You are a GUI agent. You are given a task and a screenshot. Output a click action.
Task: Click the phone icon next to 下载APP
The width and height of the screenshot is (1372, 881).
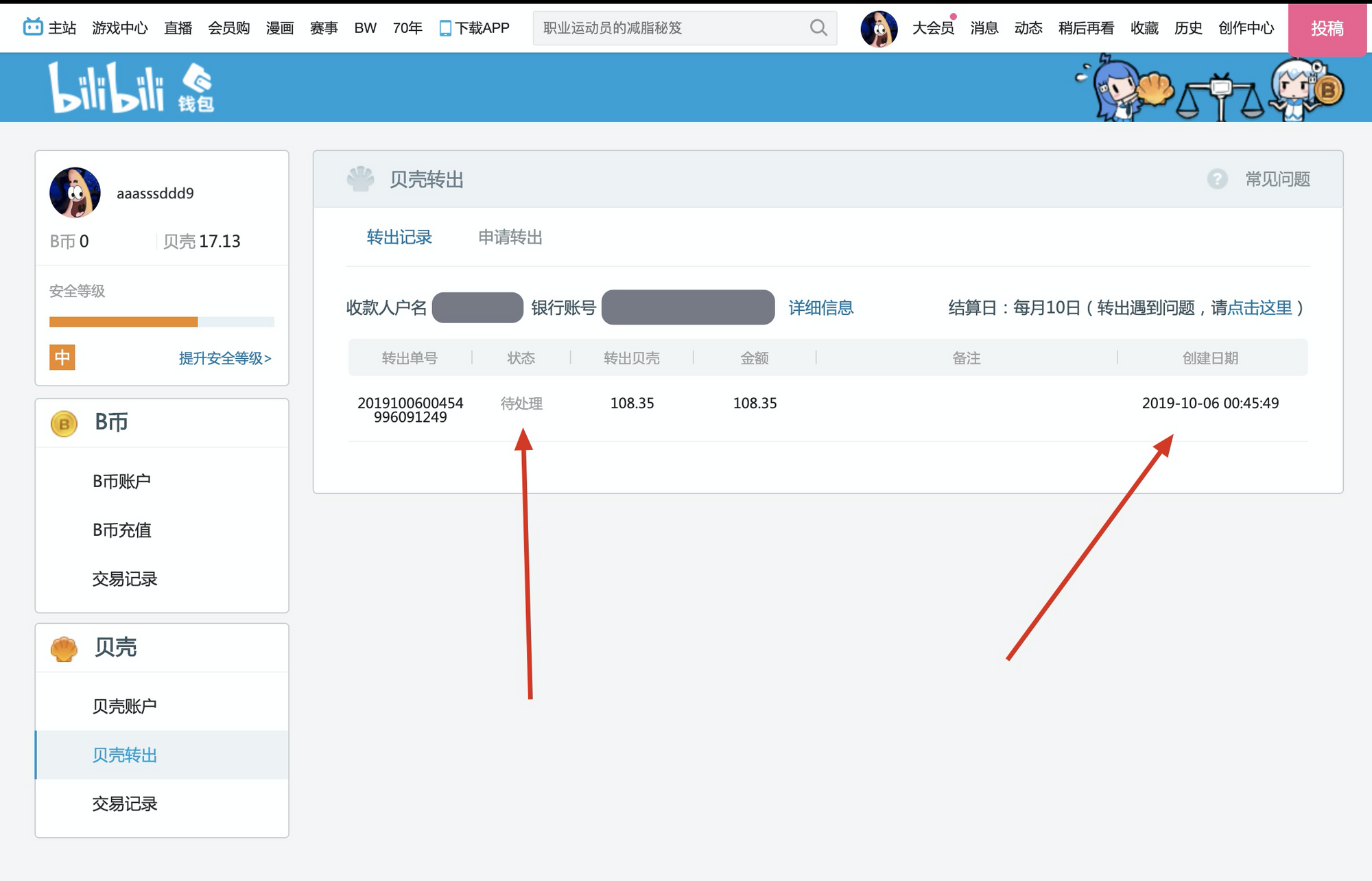[x=447, y=27]
